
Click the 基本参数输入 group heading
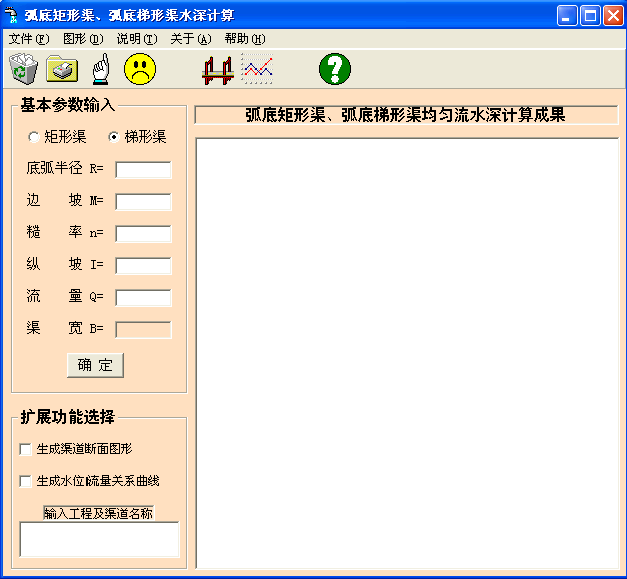(68, 105)
